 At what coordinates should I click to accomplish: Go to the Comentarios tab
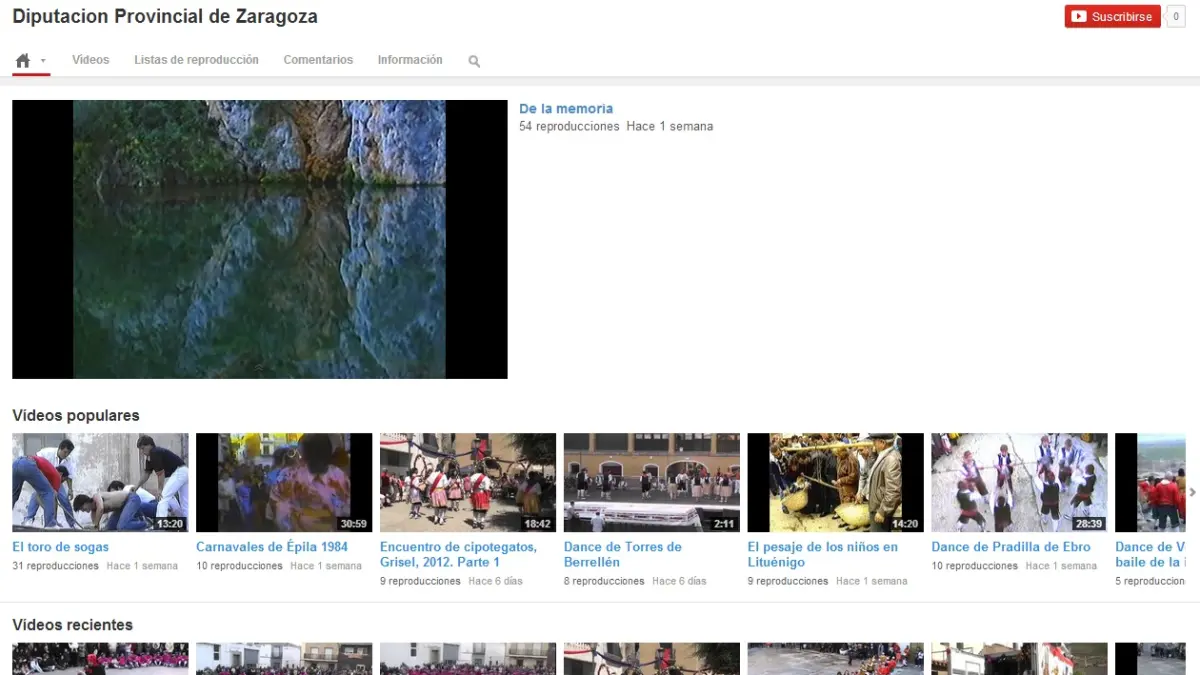tap(318, 60)
